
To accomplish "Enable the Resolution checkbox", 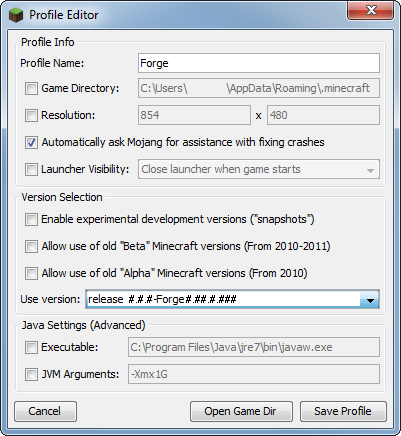I will [31, 116].
